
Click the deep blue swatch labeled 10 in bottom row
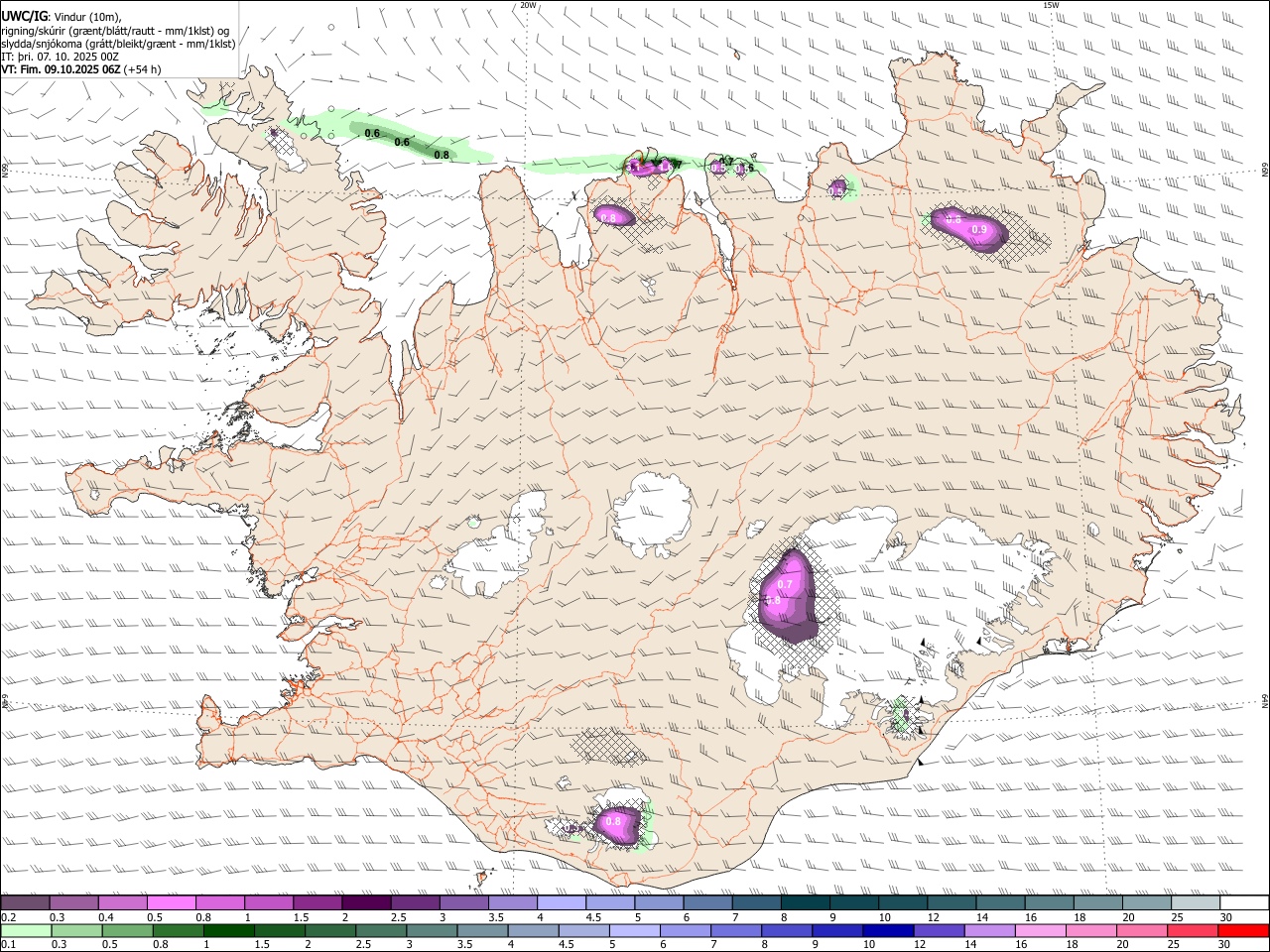pyautogui.click(x=887, y=930)
